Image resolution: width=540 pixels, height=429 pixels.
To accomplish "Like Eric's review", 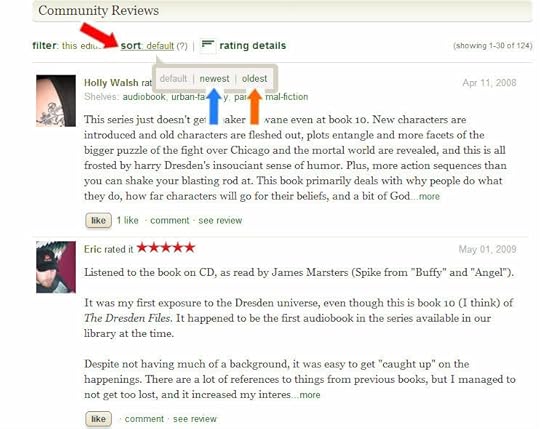I will point(98,419).
